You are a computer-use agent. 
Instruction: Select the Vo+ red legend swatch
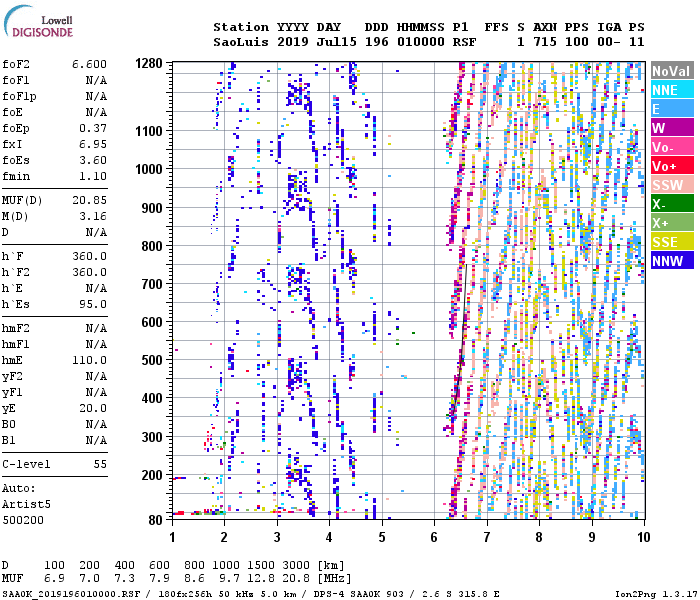point(672,166)
